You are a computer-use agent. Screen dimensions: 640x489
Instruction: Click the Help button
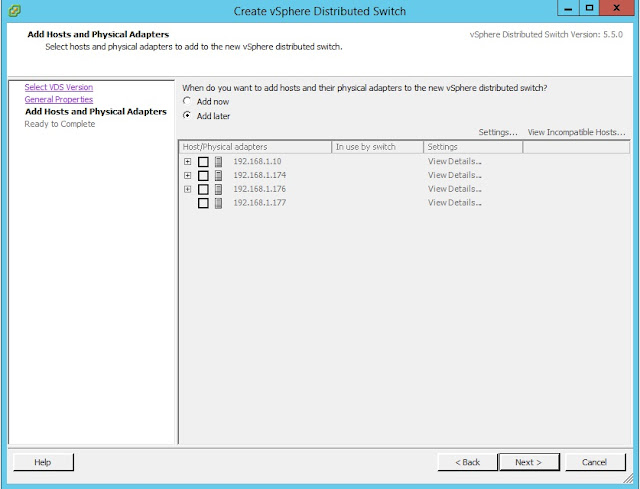[43, 462]
